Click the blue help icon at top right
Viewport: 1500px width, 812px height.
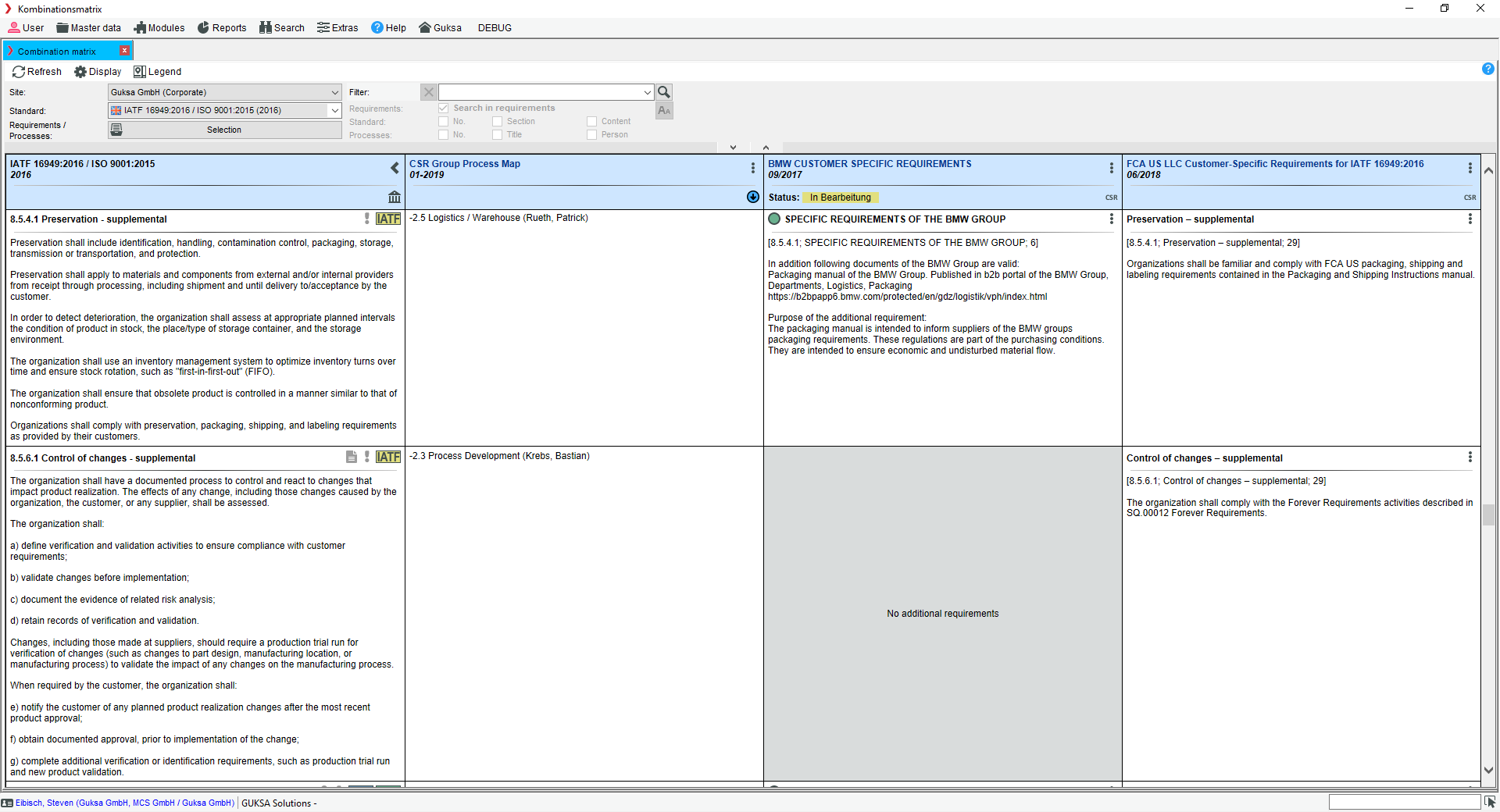[x=1488, y=69]
